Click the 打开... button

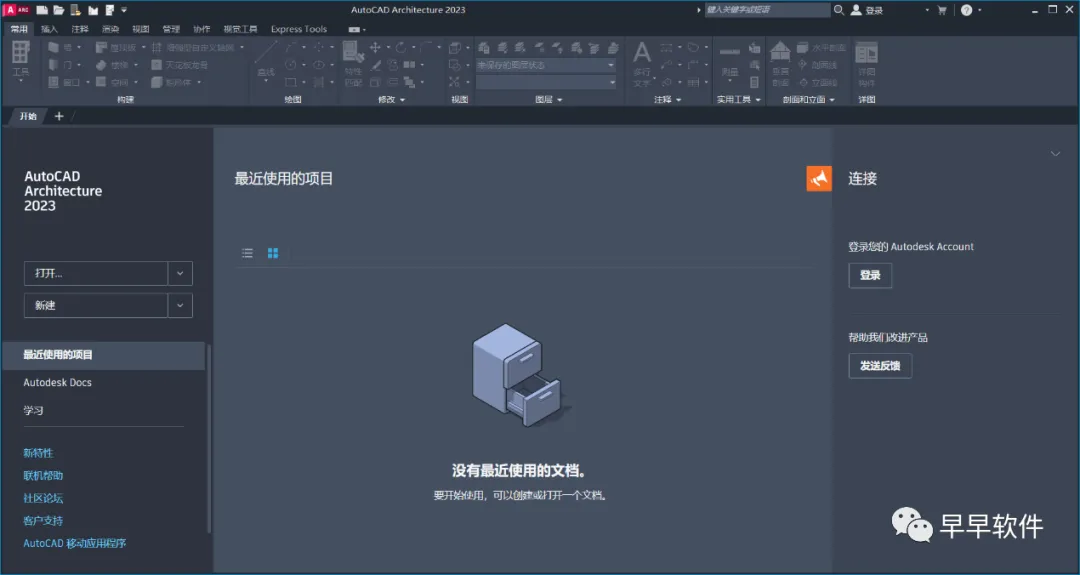[96, 273]
